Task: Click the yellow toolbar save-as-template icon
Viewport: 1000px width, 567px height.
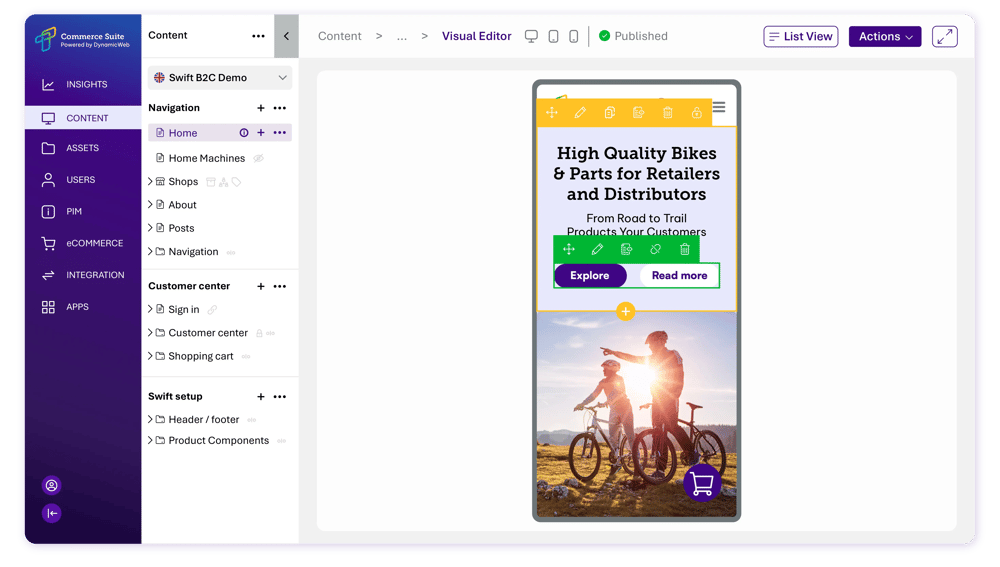Action: tap(638, 113)
